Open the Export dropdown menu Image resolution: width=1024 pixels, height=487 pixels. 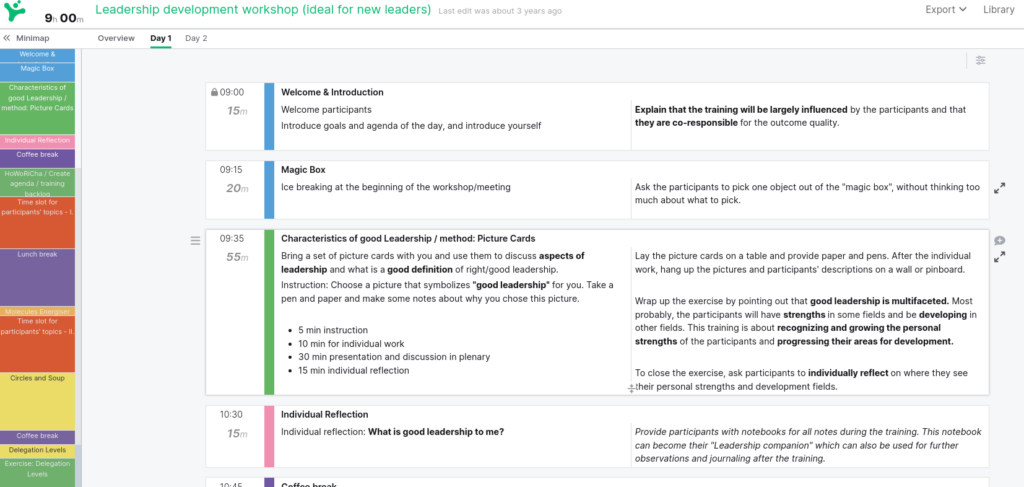pos(945,10)
